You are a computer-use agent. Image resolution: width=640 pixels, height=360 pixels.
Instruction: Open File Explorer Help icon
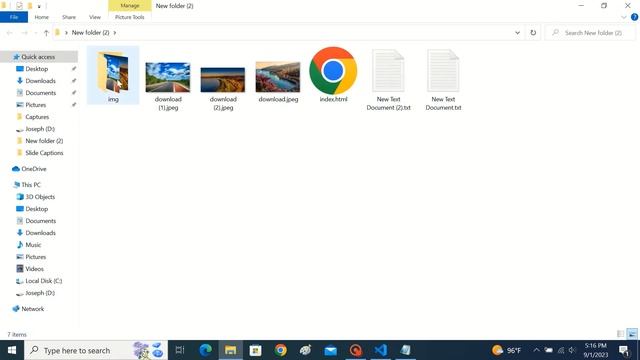pos(634,17)
